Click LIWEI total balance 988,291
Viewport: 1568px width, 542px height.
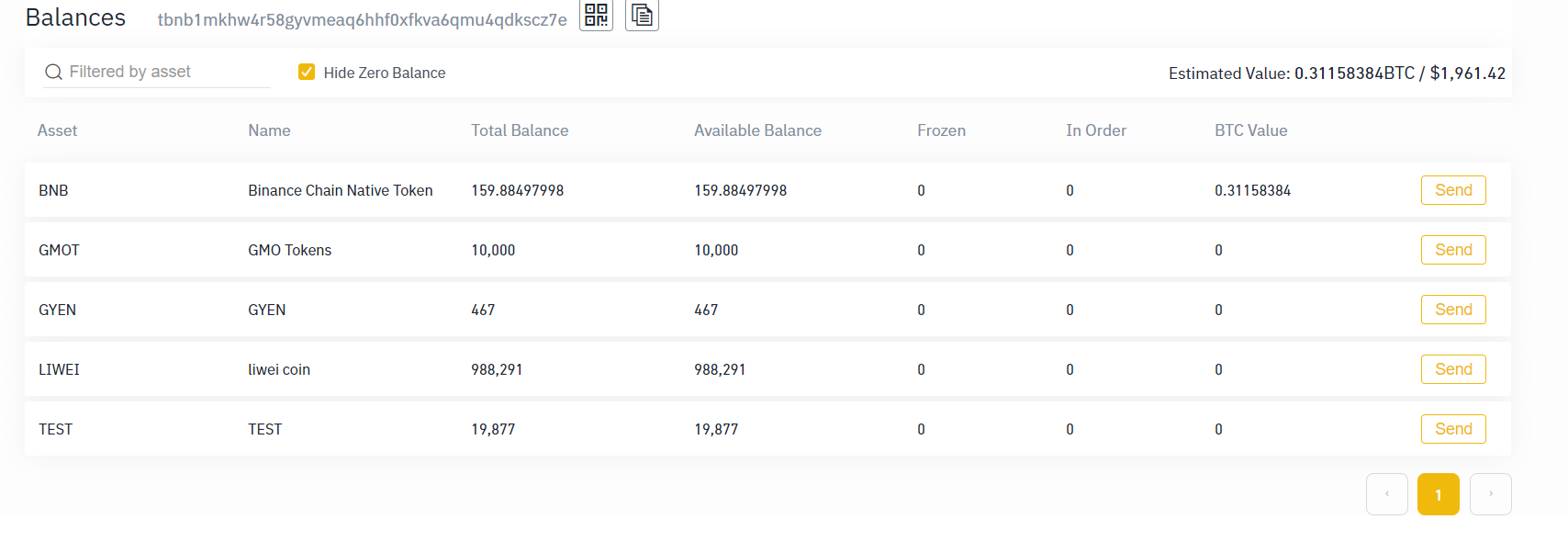497,369
